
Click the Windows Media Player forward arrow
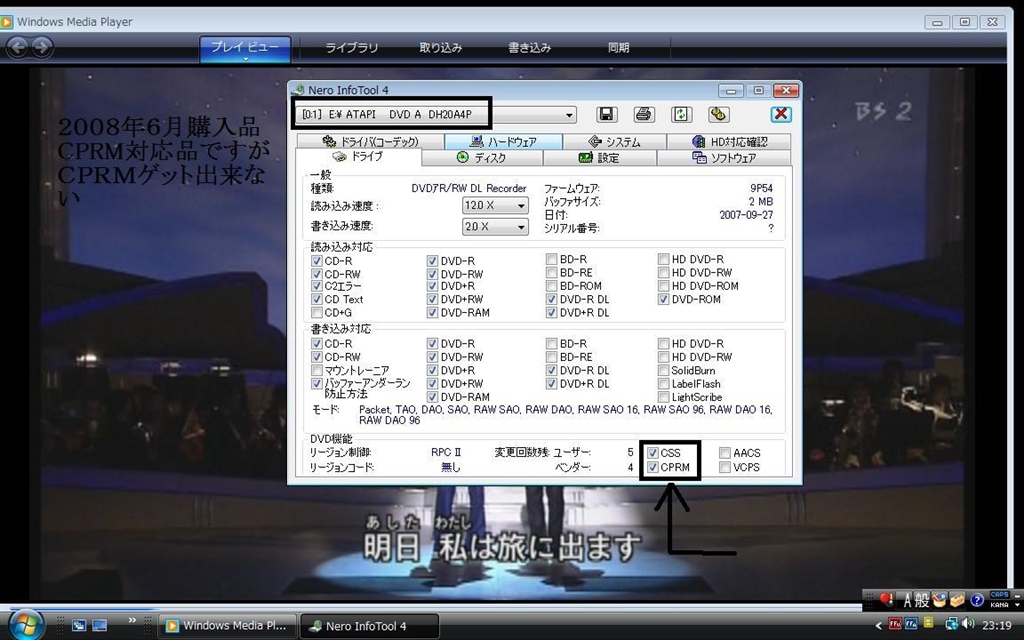[x=42, y=47]
